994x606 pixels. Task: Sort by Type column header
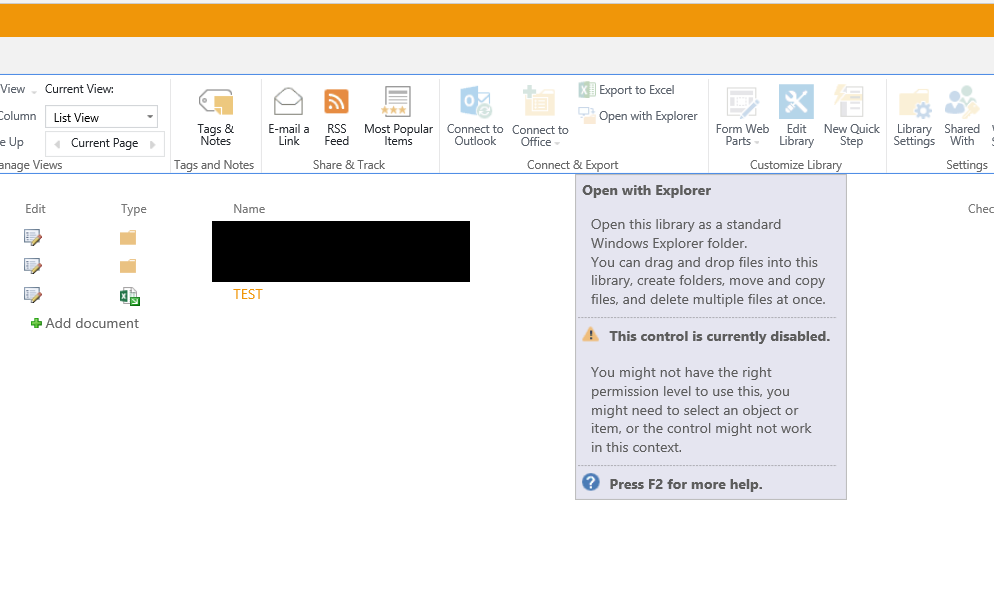point(134,209)
